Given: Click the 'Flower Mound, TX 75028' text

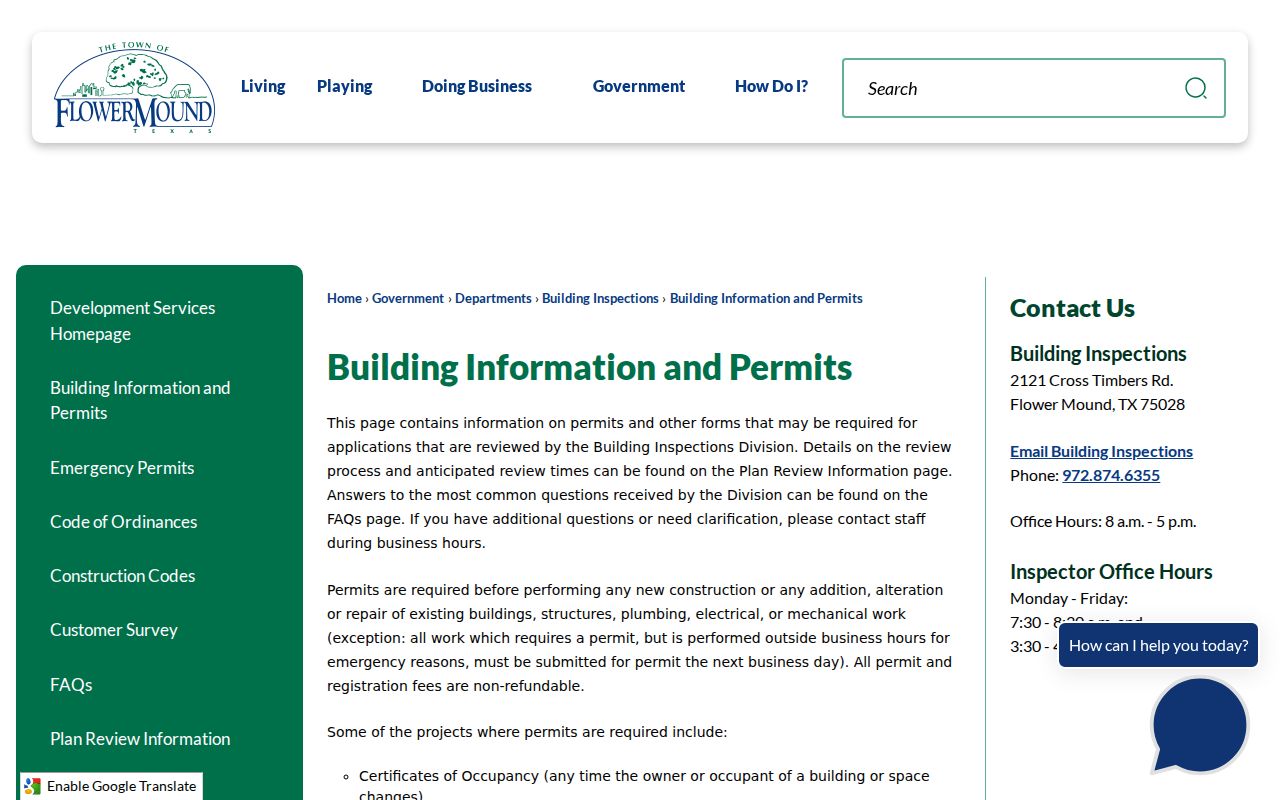Looking at the screenshot, I should pos(1097,404).
